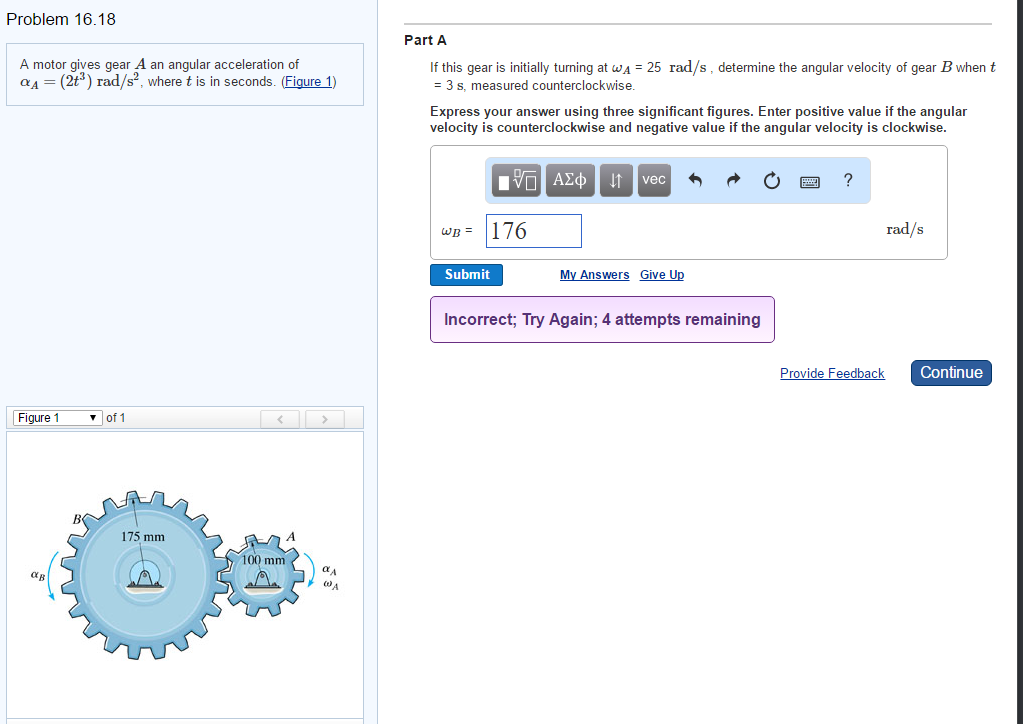Open the Greek symbols (ΑΣΦ) palette
Image resolution: width=1023 pixels, height=724 pixels.
pyautogui.click(x=569, y=180)
